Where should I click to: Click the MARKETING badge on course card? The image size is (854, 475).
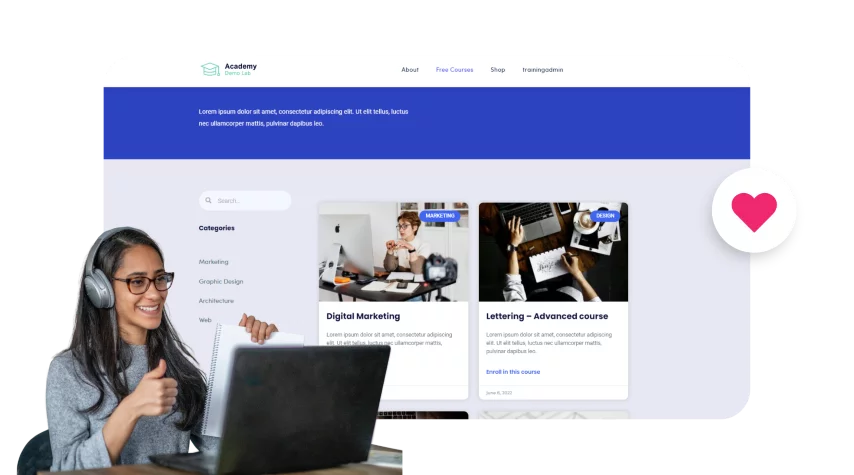pos(440,216)
